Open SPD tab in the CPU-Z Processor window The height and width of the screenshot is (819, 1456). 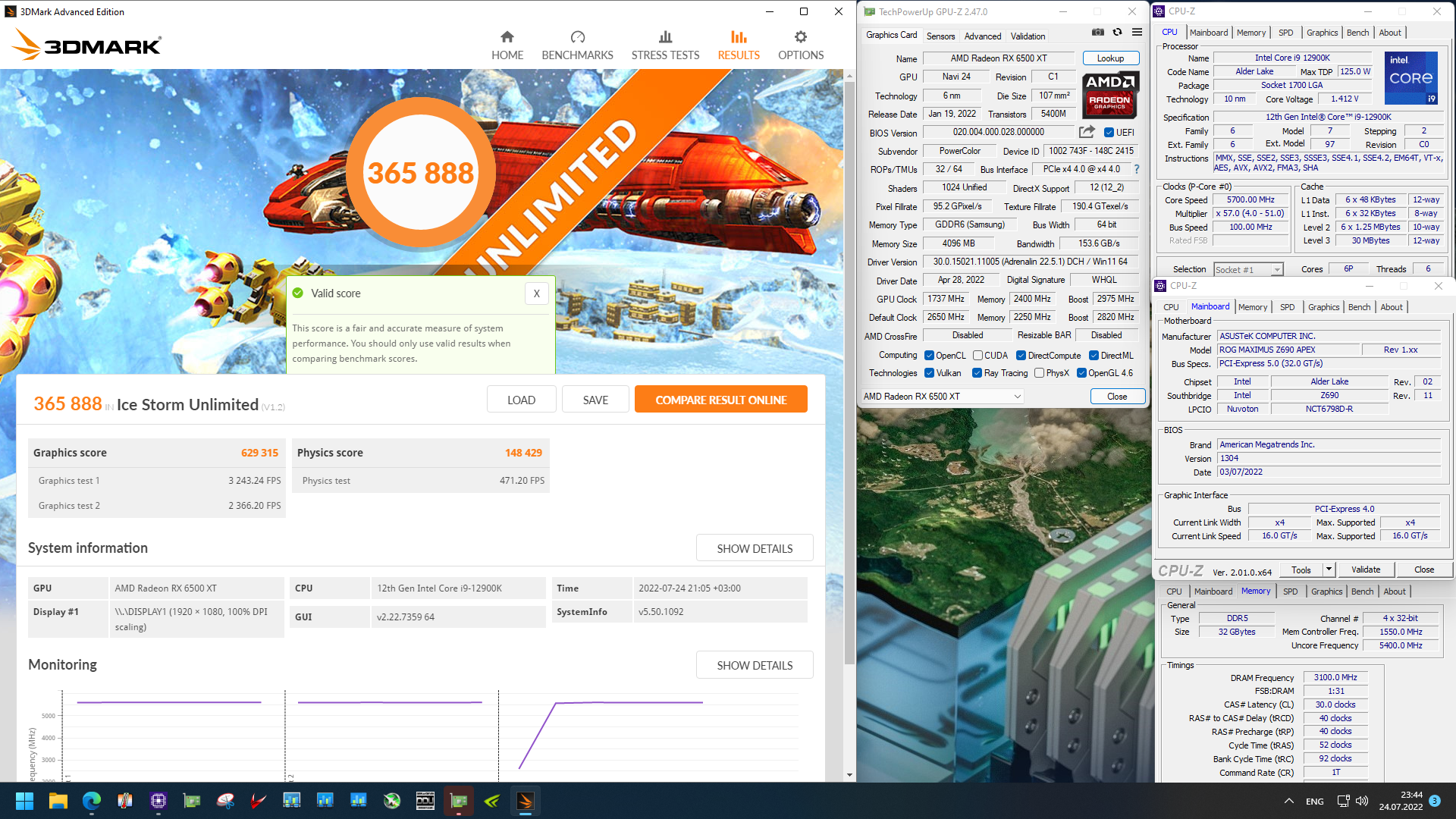click(1285, 33)
